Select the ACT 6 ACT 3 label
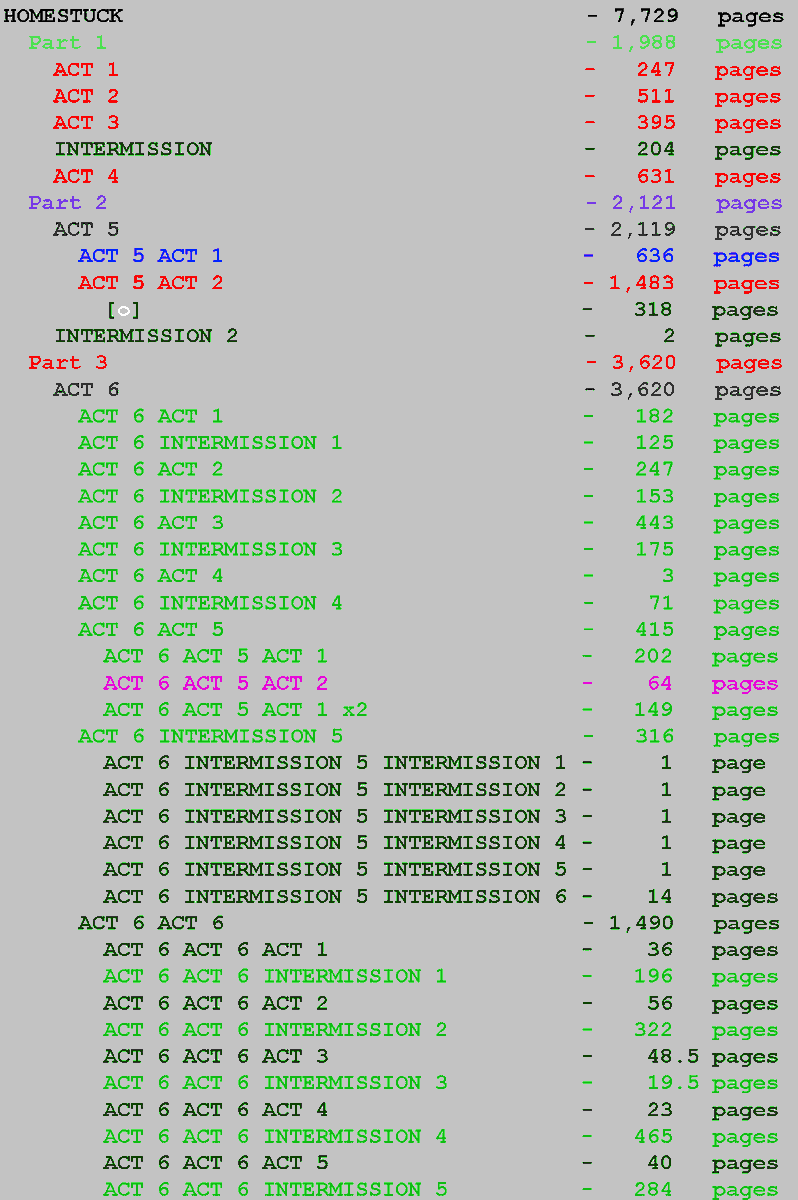798x1200 pixels. pos(150,523)
